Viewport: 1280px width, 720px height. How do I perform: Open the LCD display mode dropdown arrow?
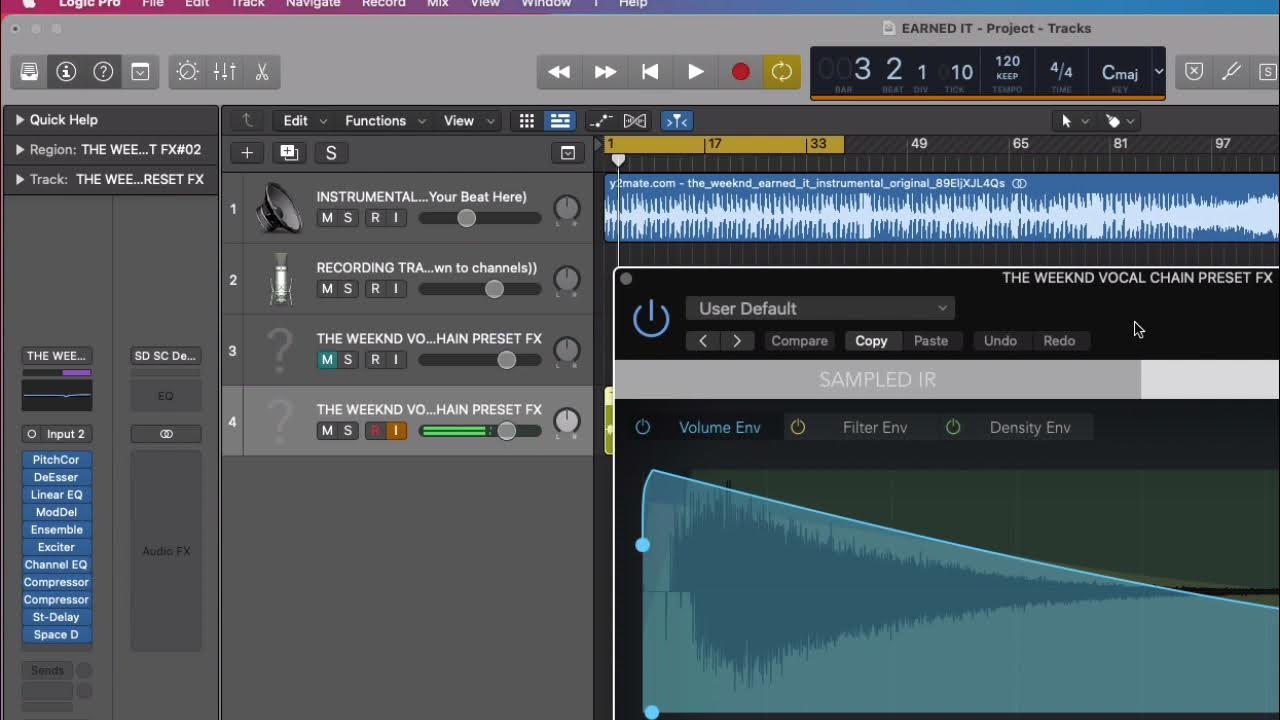pos(1159,72)
